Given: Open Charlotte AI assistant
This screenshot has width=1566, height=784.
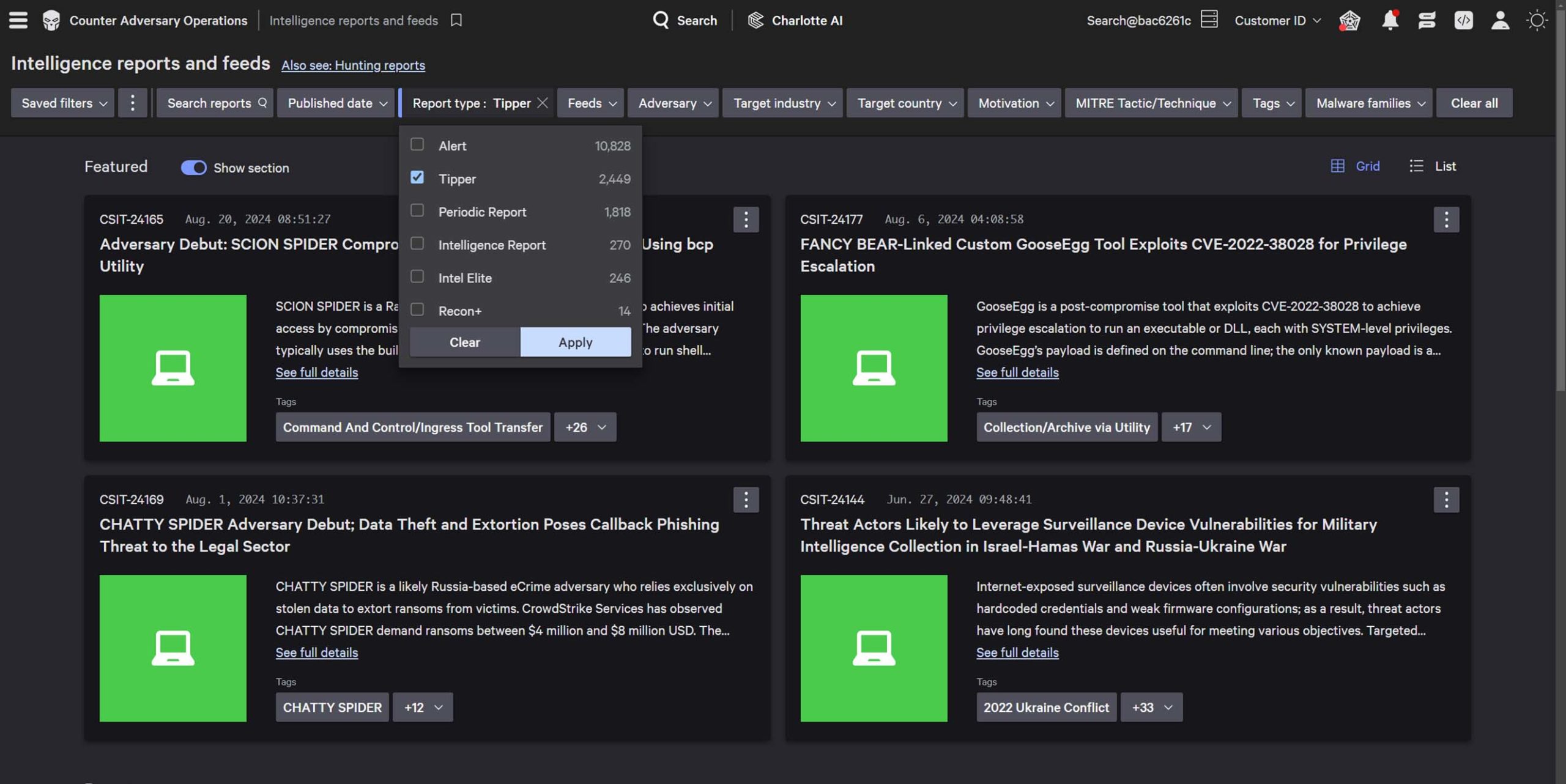Looking at the screenshot, I should [x=795, y=20].
